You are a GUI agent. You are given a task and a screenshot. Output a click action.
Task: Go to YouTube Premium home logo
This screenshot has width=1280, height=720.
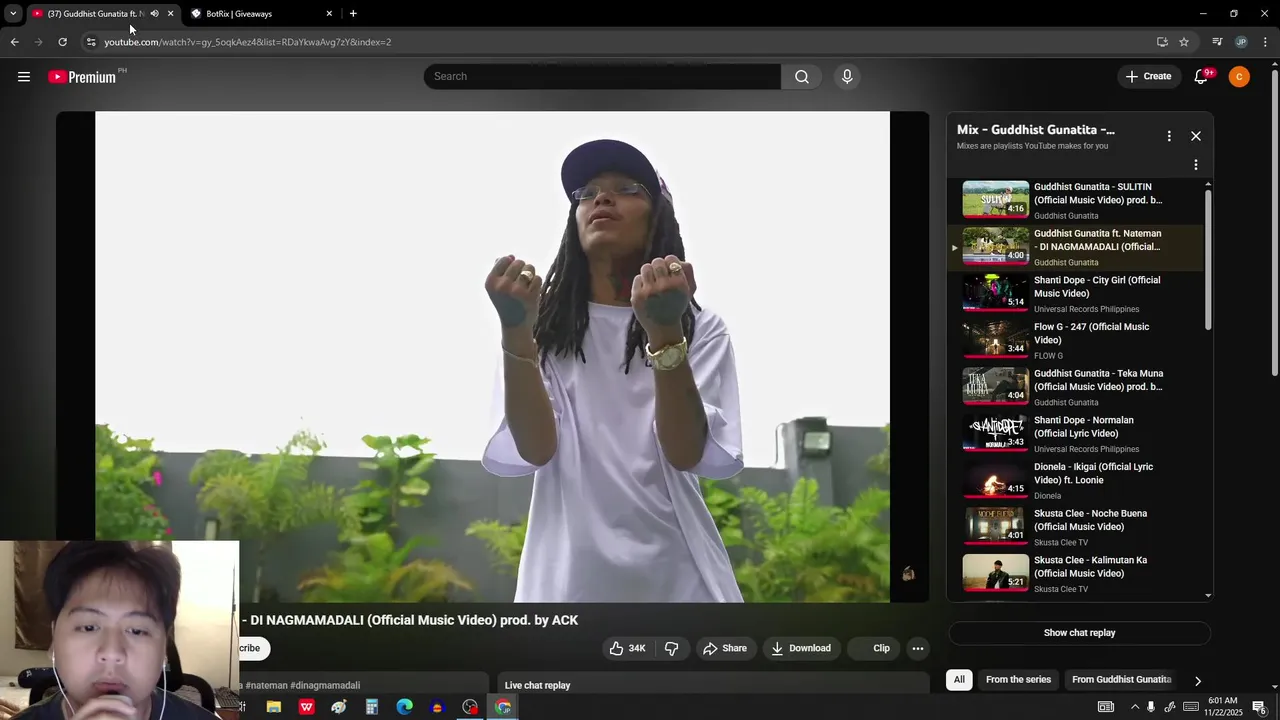point(82,77)
